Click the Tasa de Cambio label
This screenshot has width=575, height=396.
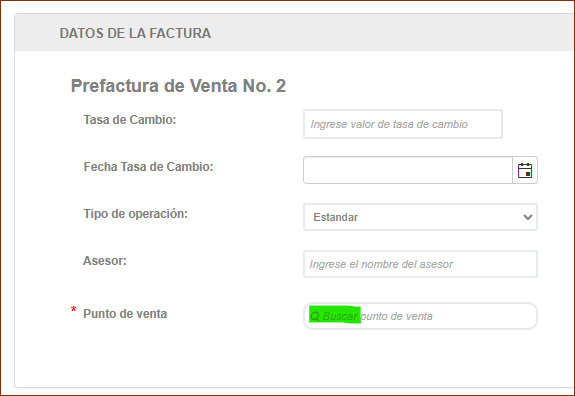(130, 120)
